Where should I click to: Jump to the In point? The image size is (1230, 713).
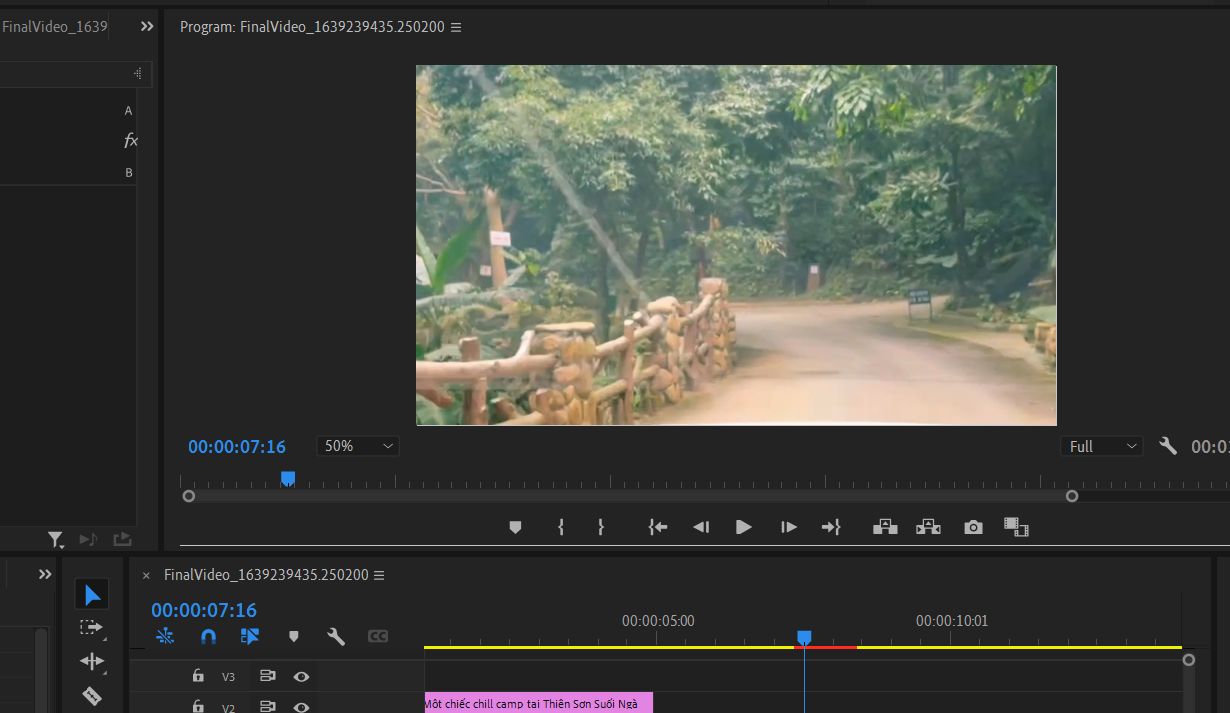coord(657,527)
